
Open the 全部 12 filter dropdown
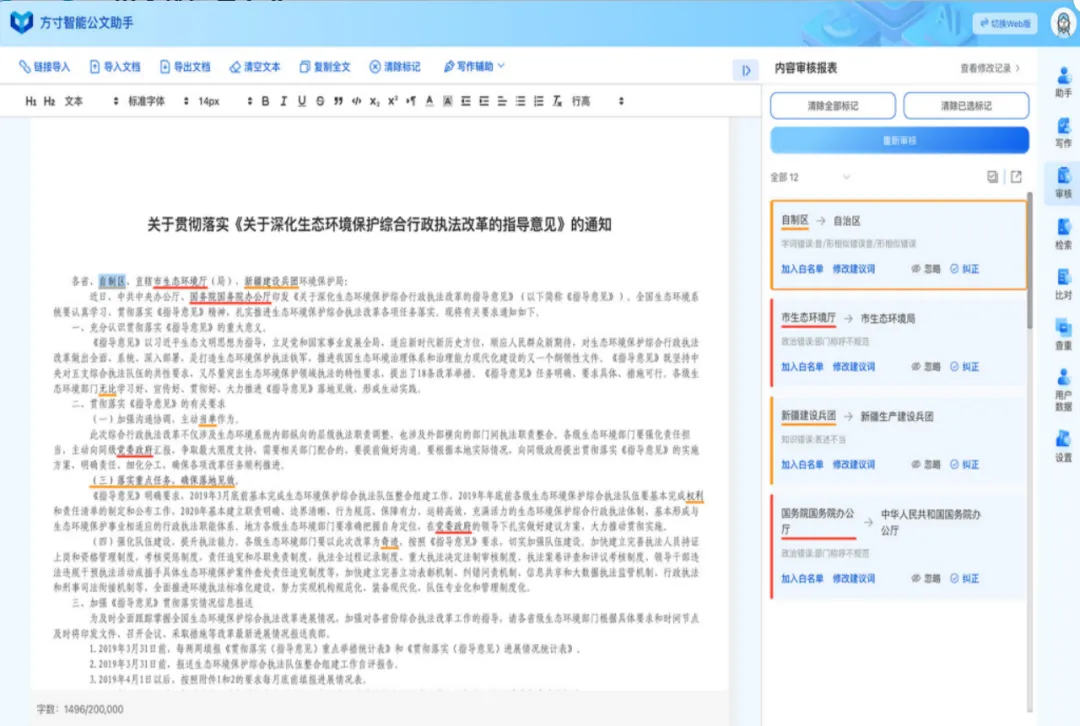click(810, 177)
